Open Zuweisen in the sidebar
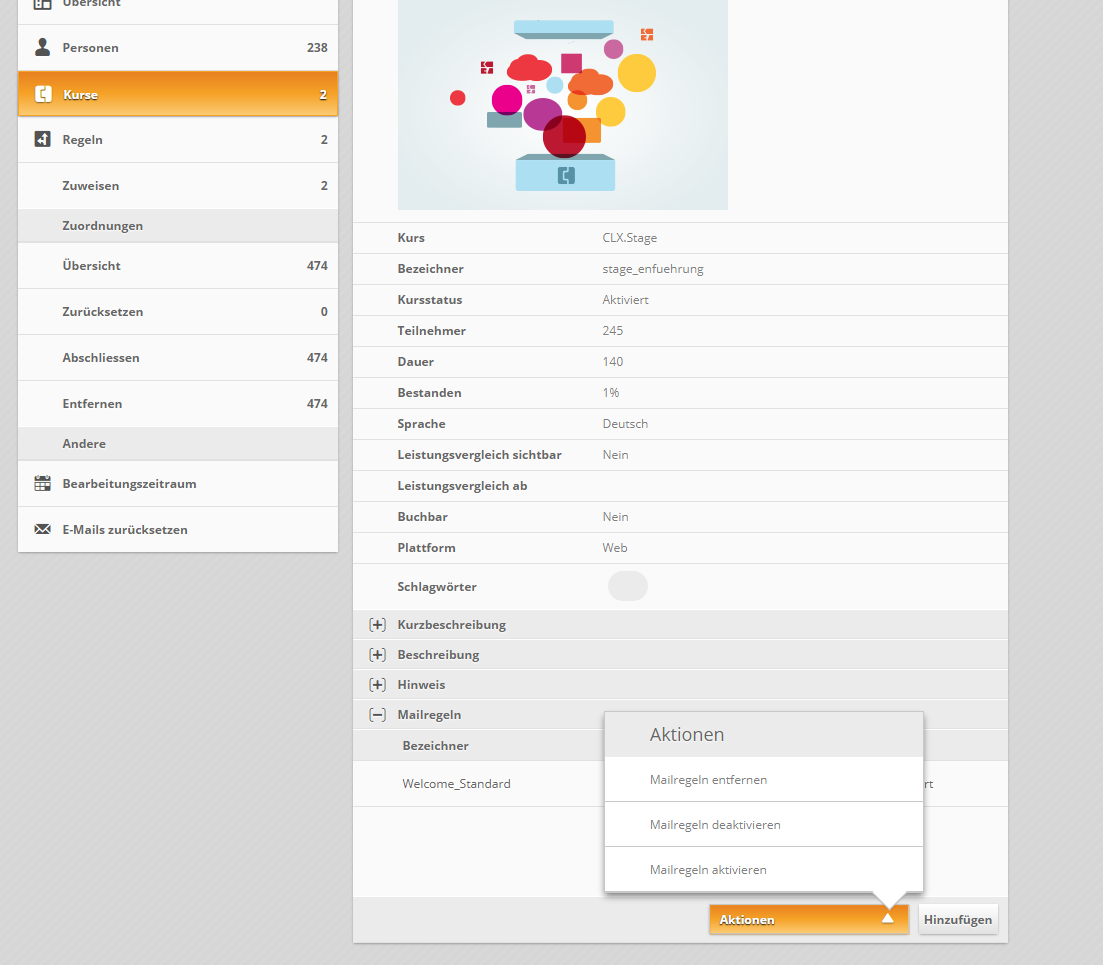1103x965 pixels. [90, 186]
